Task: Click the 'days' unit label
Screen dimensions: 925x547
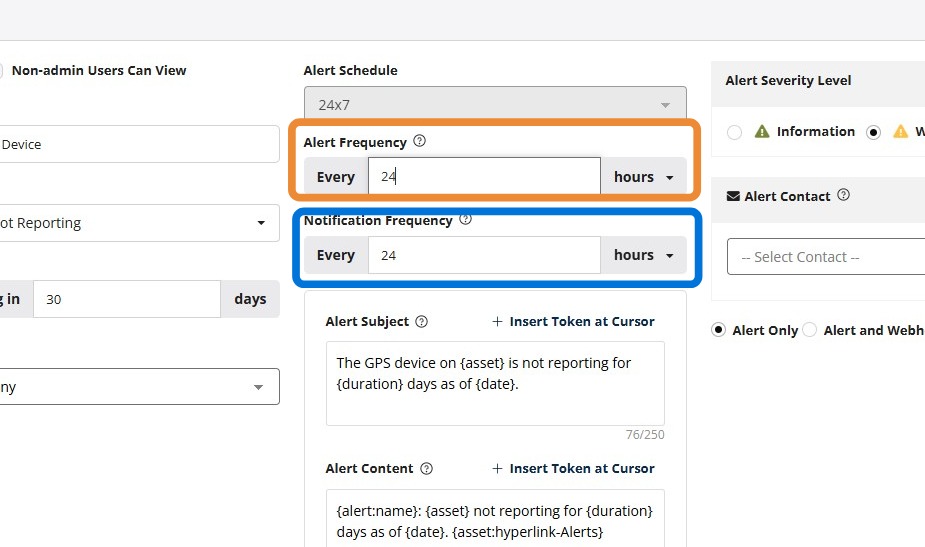Action: (250, 299)
